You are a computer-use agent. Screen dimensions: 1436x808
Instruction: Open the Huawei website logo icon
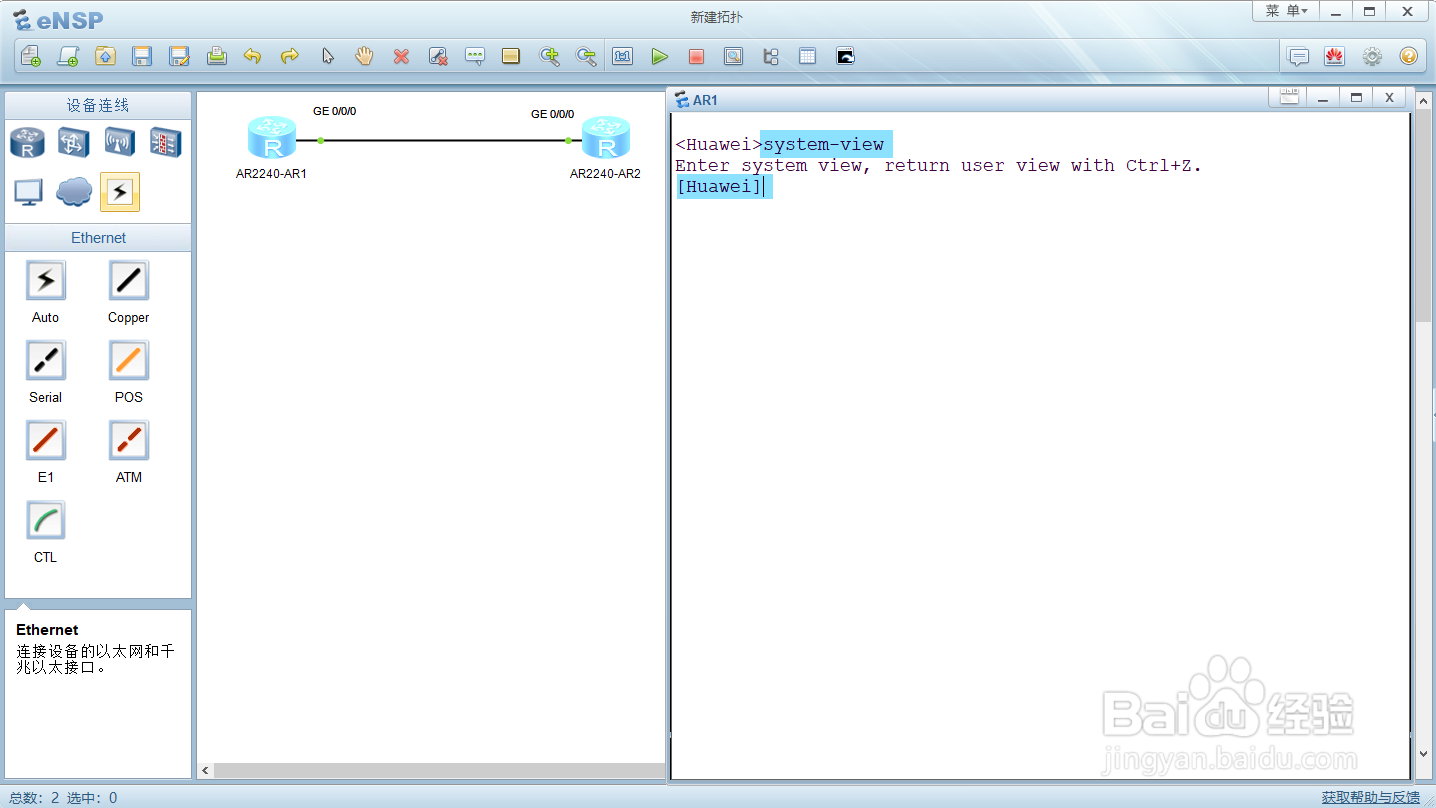pyautogui.click(x=1334, y=57)
